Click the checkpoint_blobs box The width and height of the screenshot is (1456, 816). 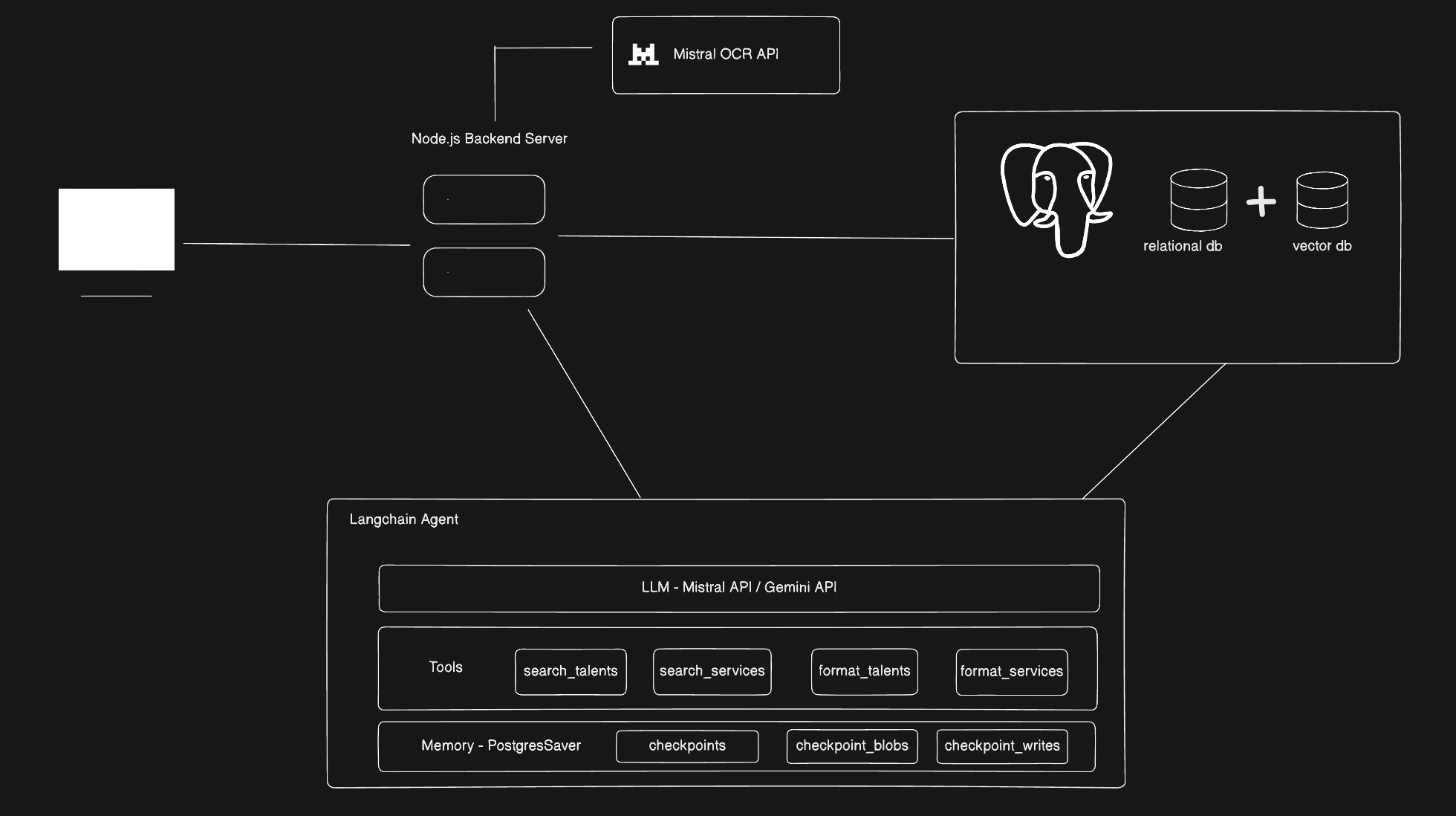point(852,746)
